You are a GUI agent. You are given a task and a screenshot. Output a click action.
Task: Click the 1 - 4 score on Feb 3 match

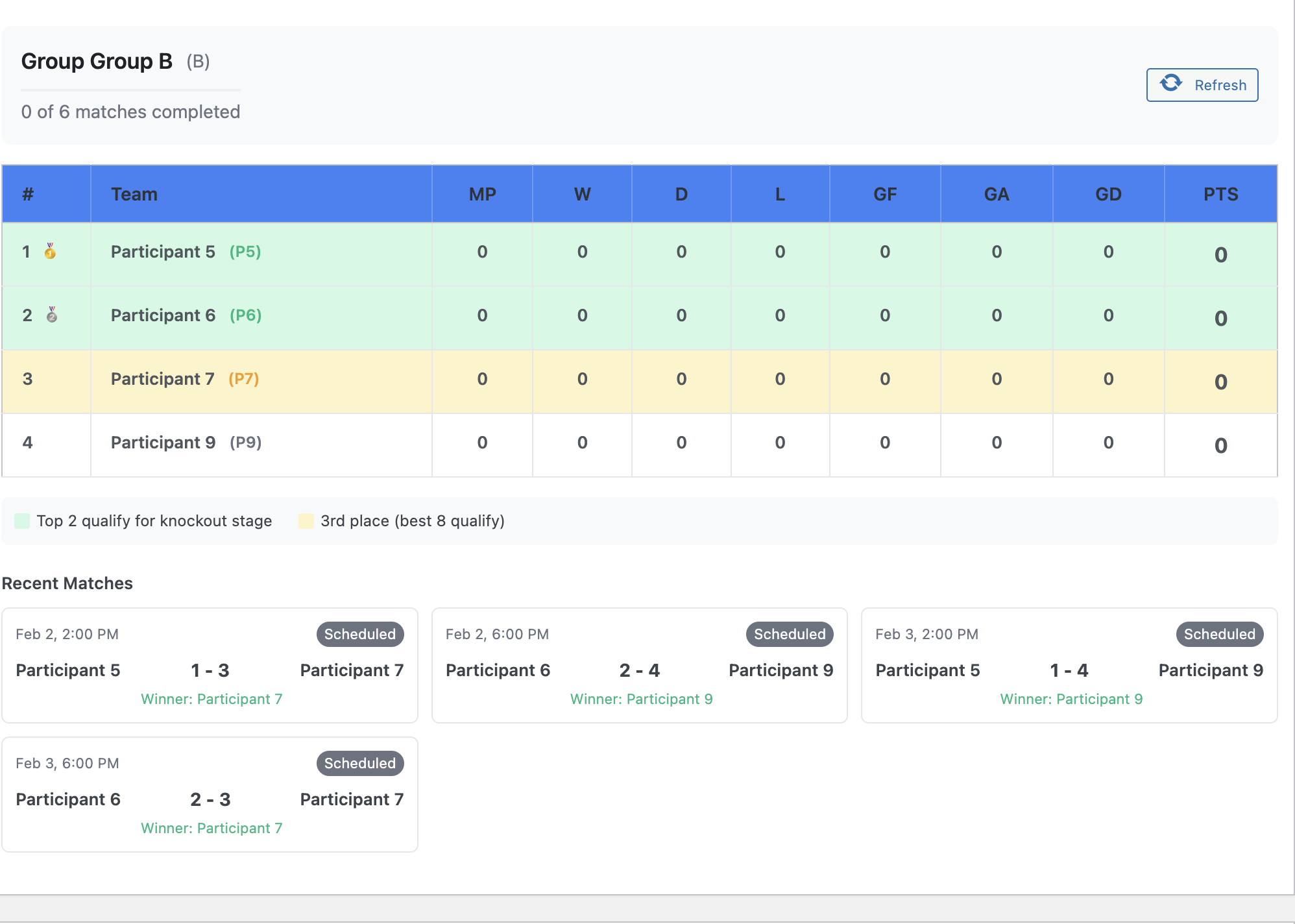(x=1069, y=670)
